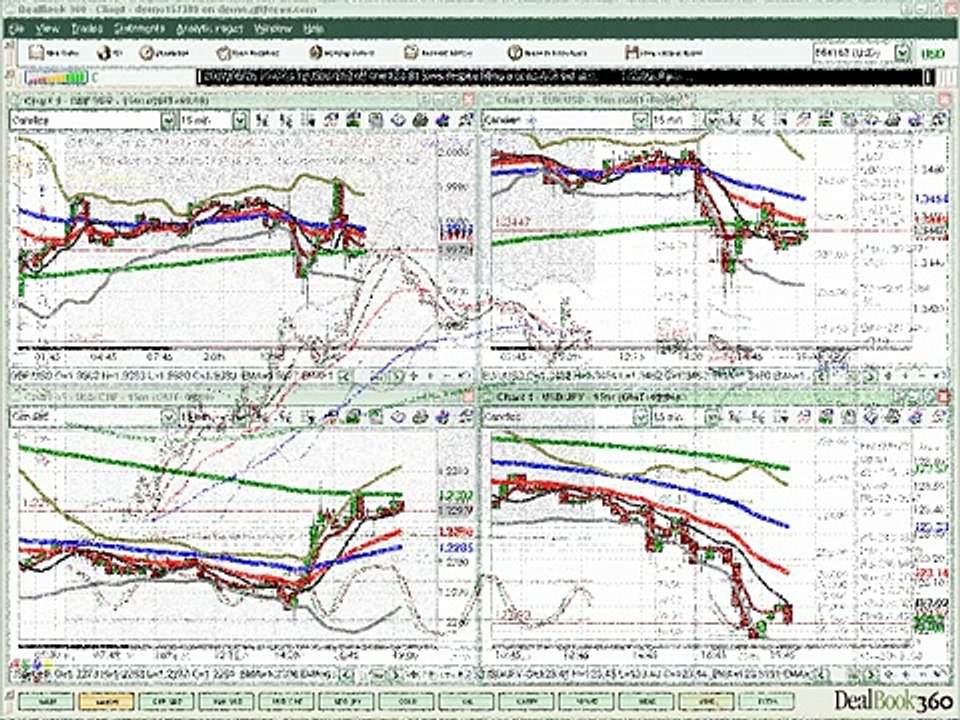The height and width of the screenshot is (720, 960).
Task: Click rightmost icon in USD/CHF chart toolbar
Action: 465,418
